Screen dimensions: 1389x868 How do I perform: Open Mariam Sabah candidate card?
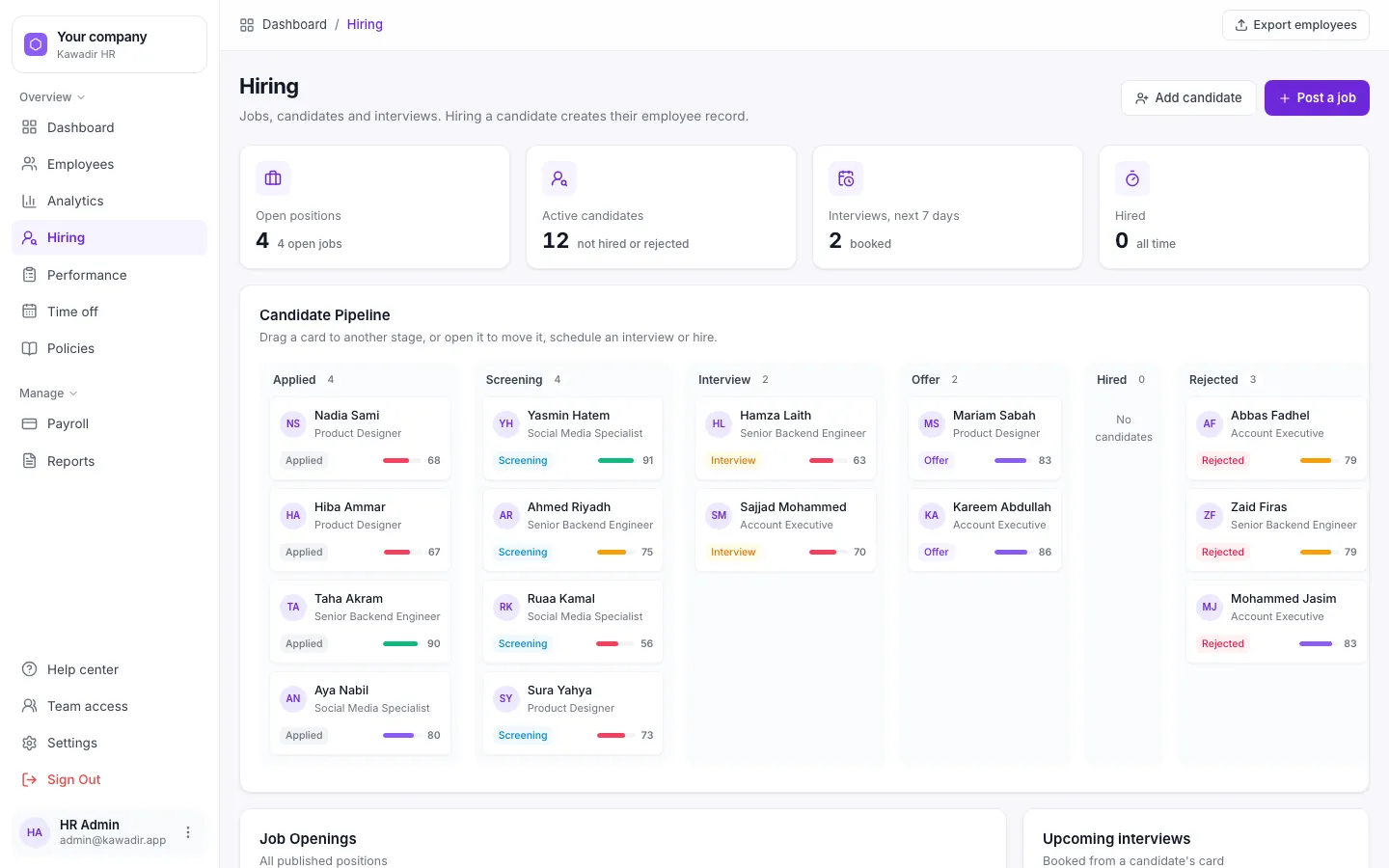pyautogui.click(x=985, y=439)
